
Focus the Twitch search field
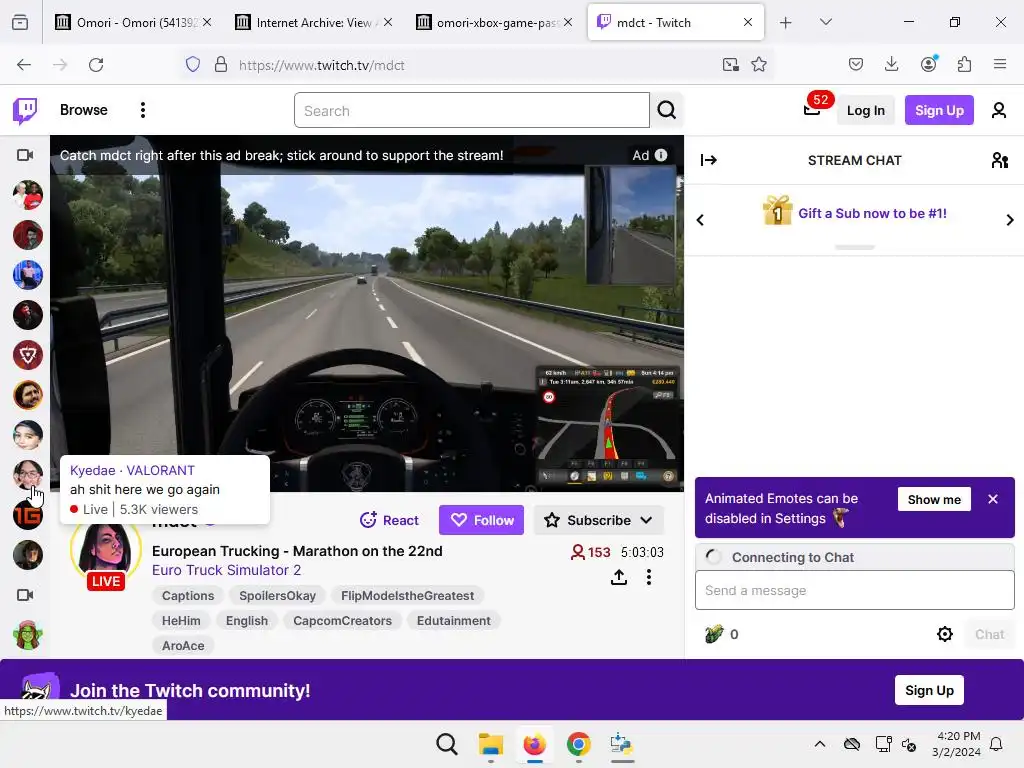tap(472, 110)
